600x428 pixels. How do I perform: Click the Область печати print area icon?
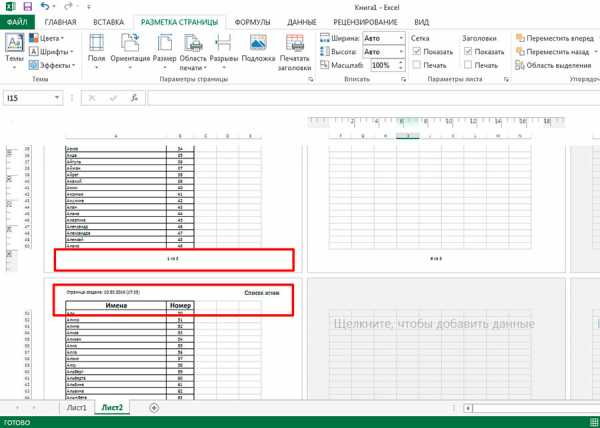click(x=193, y=42)
